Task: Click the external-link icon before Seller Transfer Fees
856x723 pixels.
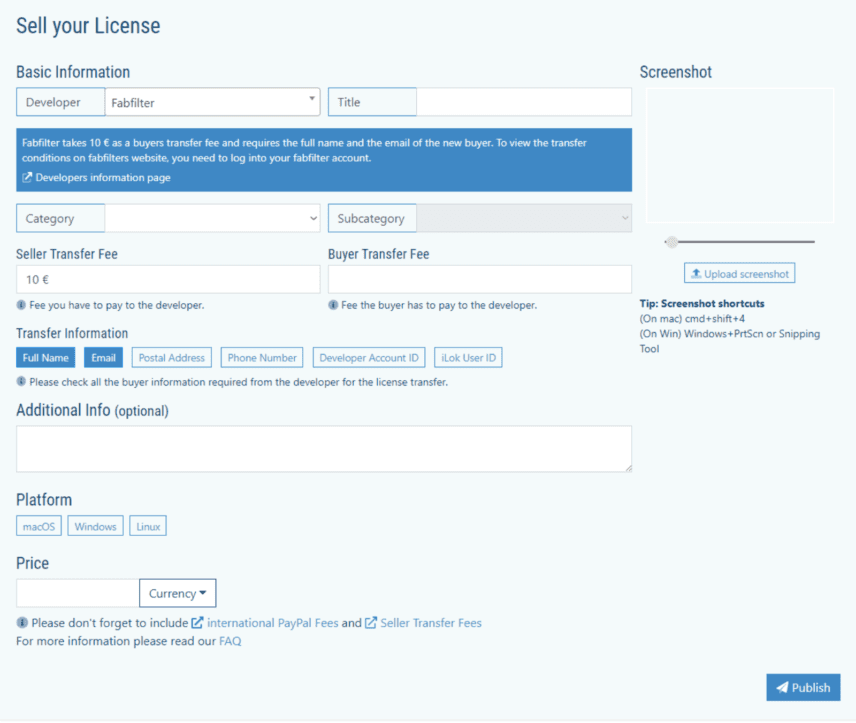Action: pos(371,623)
